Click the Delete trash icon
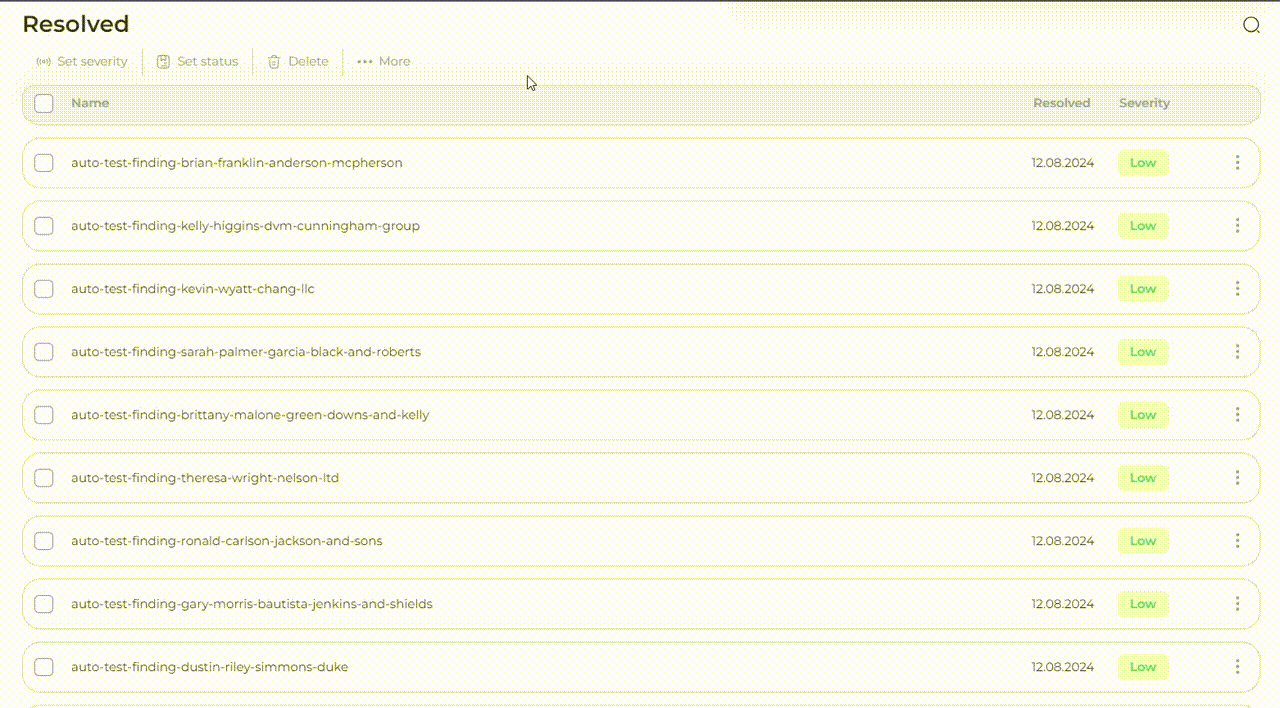The width and height of the screenshot is (1280, 708). click(x=274, y=62)
